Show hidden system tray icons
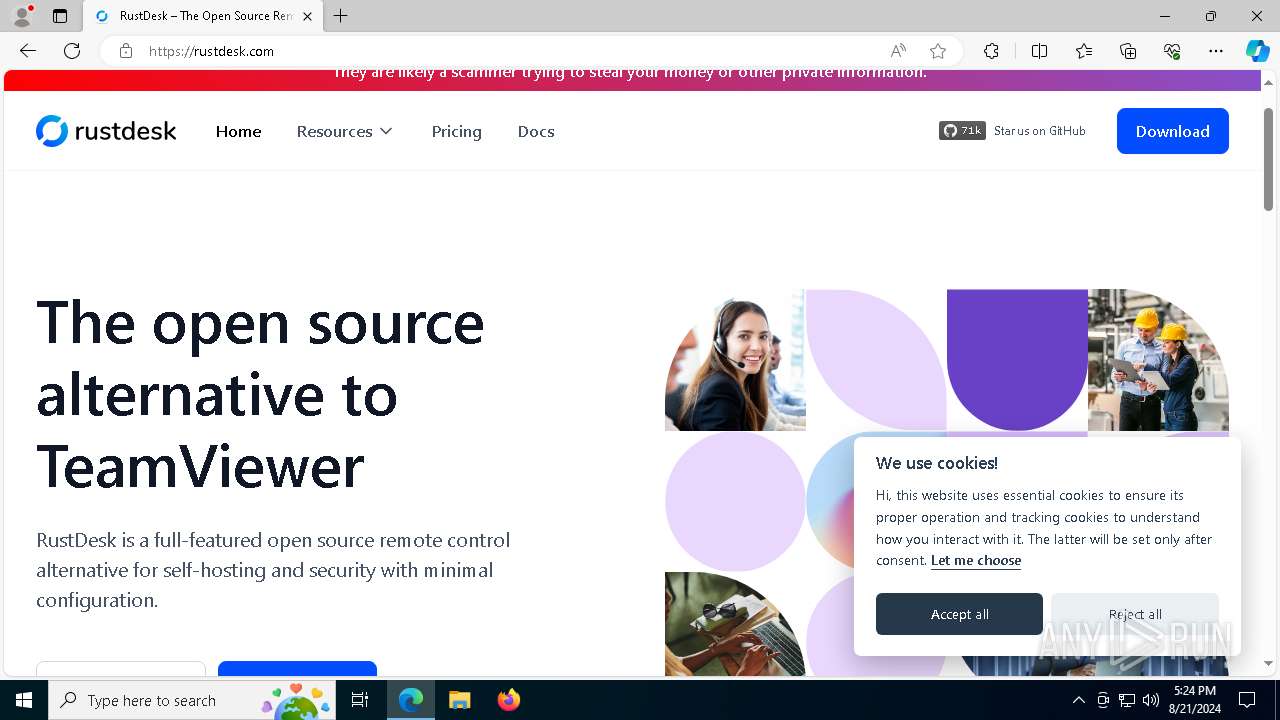 click(x=1078, y=700)
